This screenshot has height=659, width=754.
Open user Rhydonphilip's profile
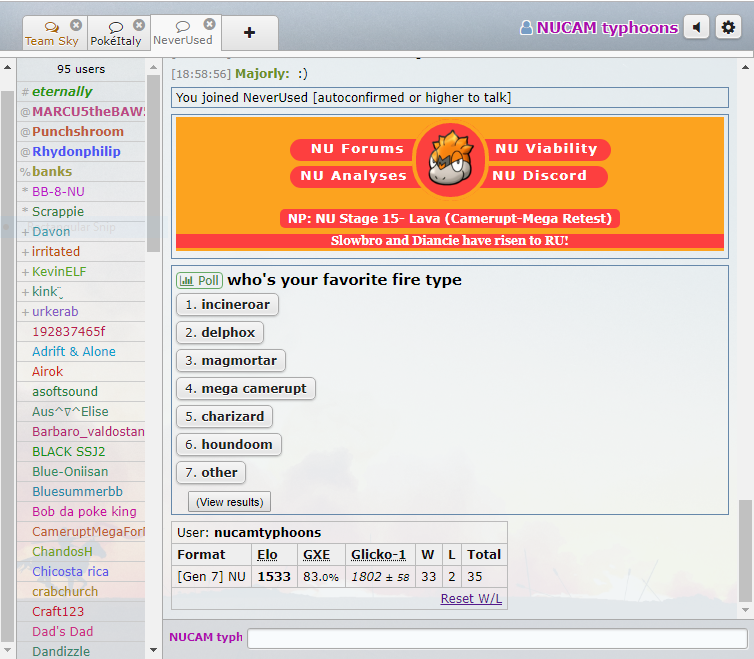(x=81, y=152)
